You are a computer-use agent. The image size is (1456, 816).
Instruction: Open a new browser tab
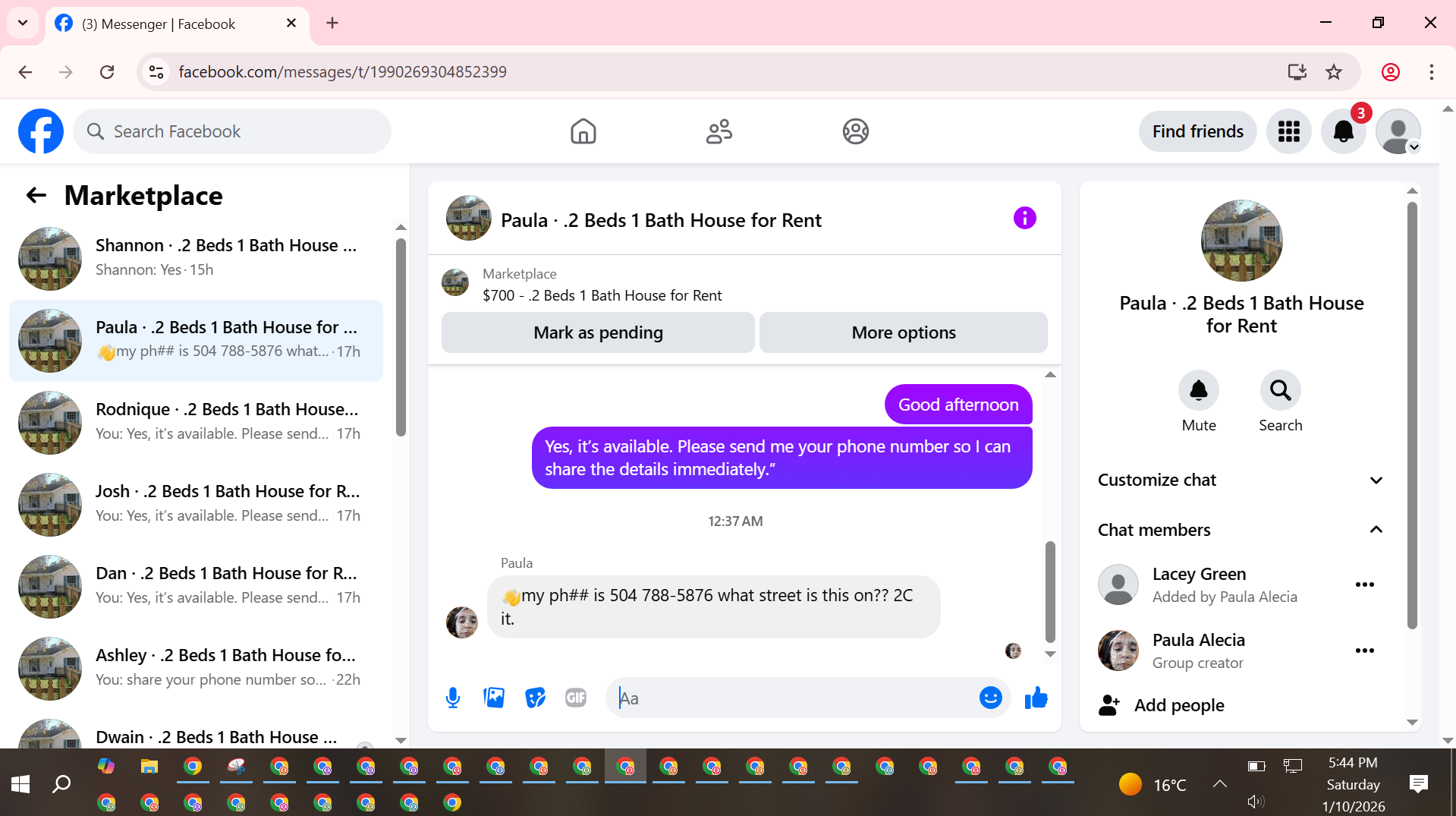332,24
